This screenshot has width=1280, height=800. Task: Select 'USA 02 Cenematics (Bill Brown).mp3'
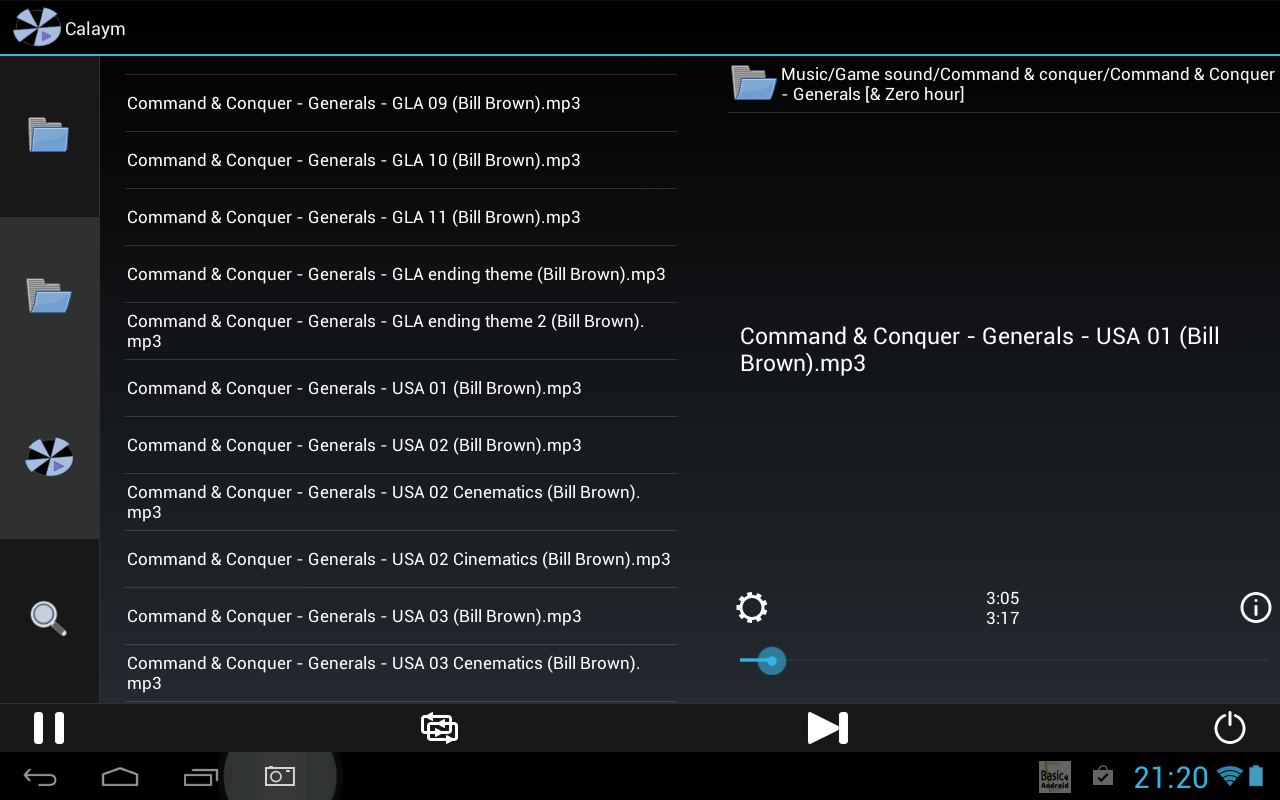(x=401, y=502)
